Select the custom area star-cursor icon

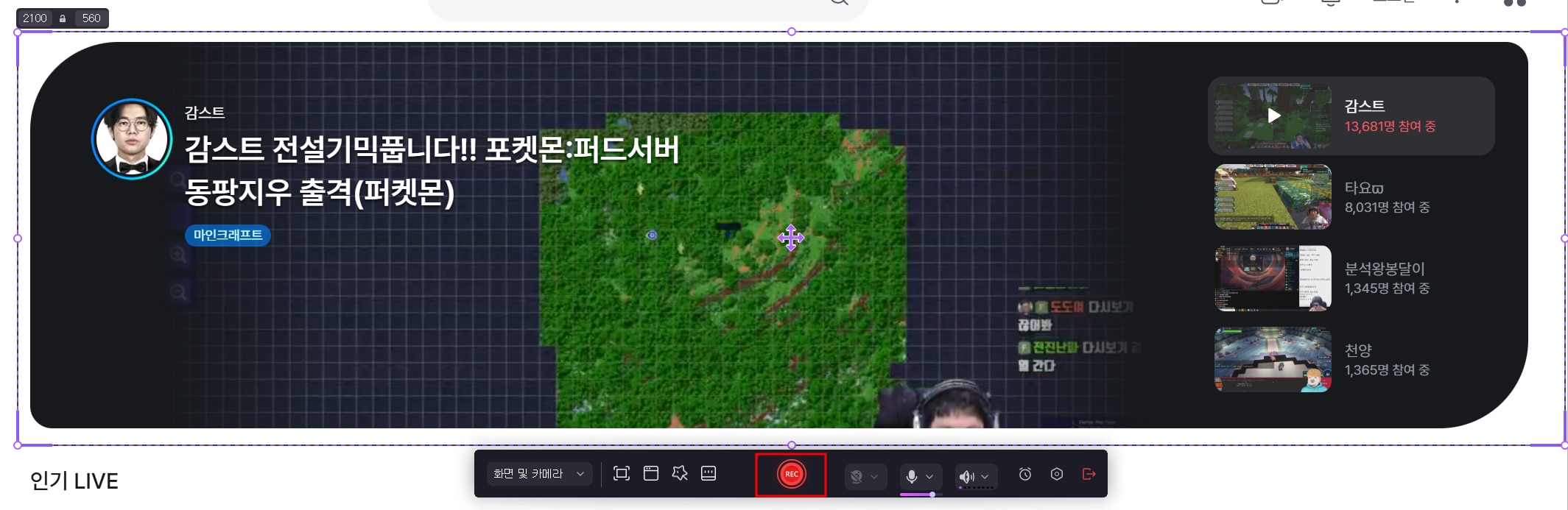pyautogui.click(x=680, y=473)
